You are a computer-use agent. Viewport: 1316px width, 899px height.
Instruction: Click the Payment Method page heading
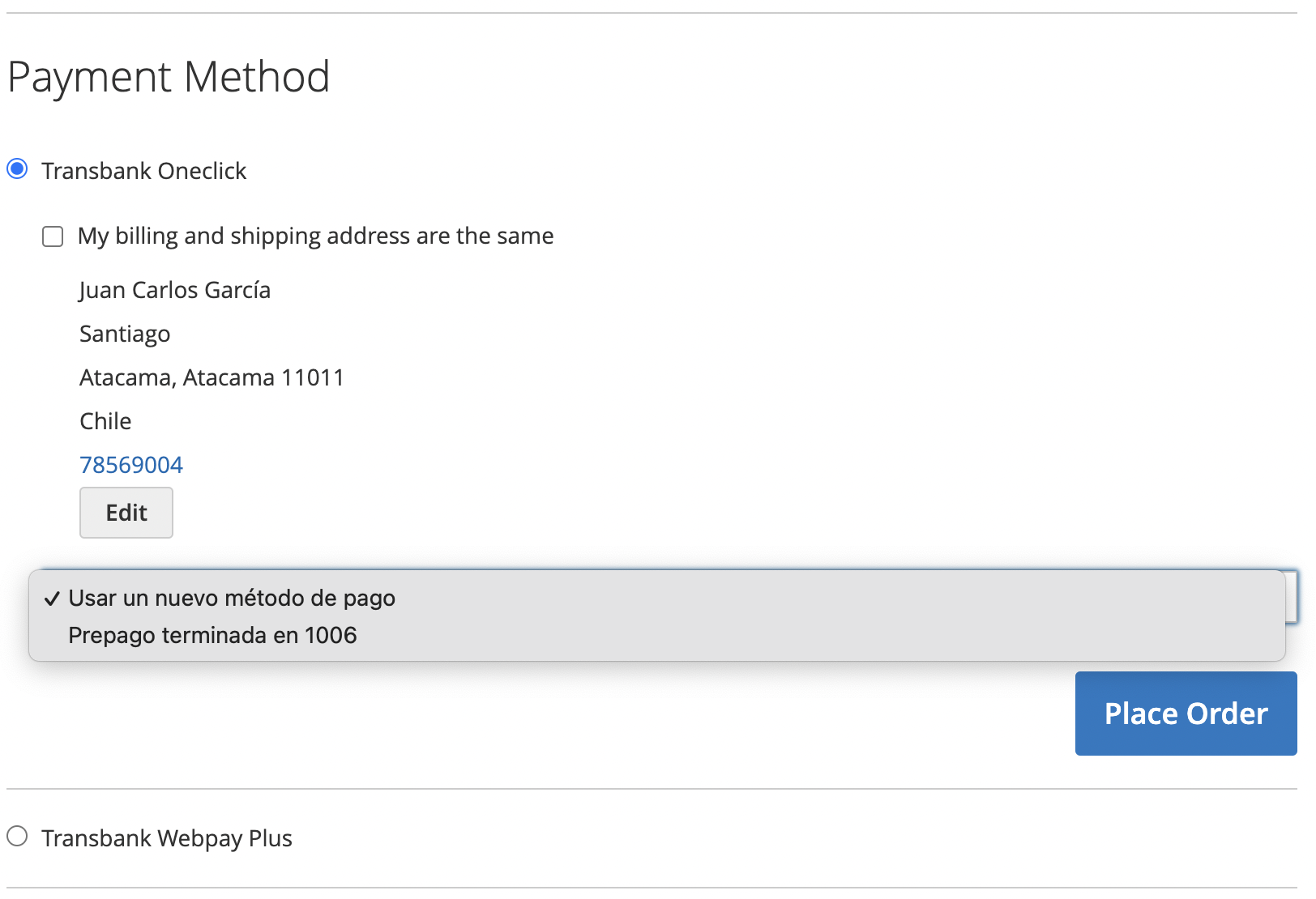tap(168, 76)
